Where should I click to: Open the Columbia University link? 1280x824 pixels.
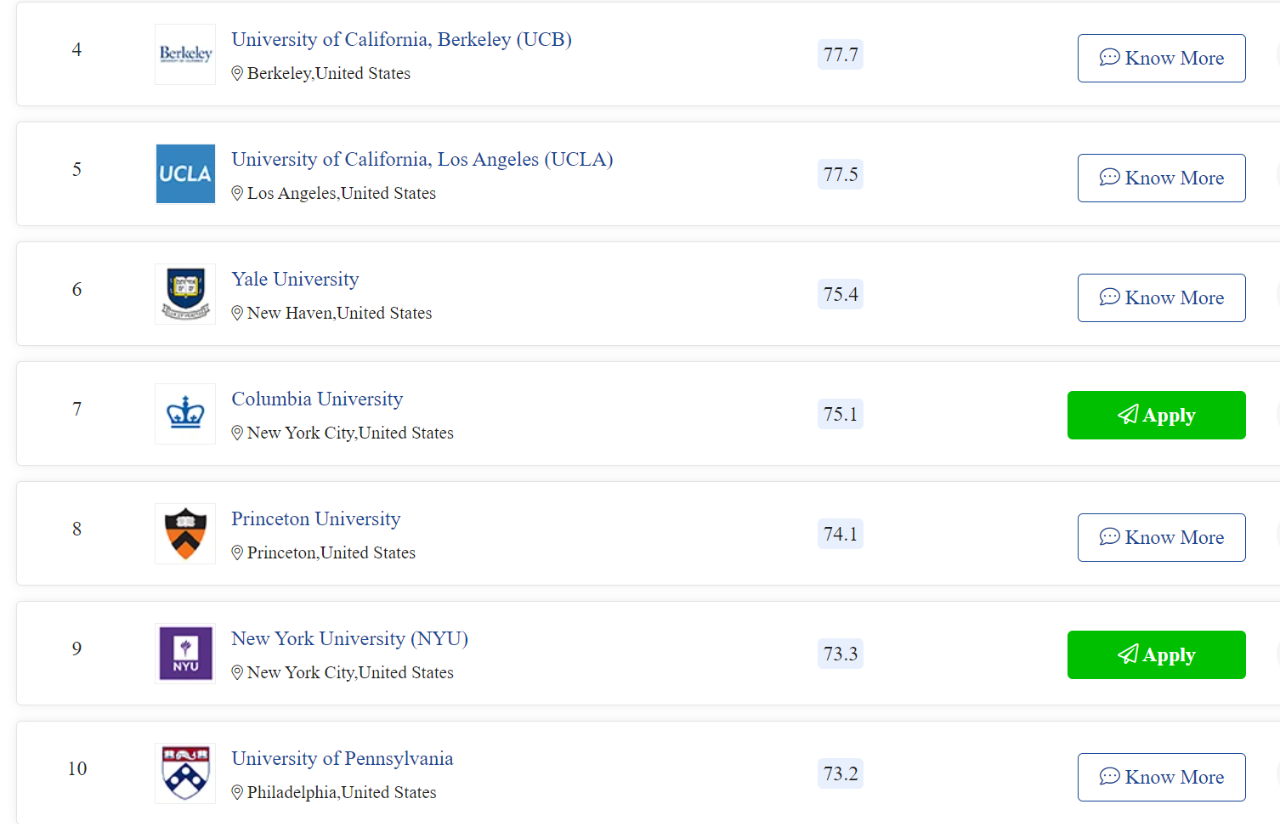[317, 399]
